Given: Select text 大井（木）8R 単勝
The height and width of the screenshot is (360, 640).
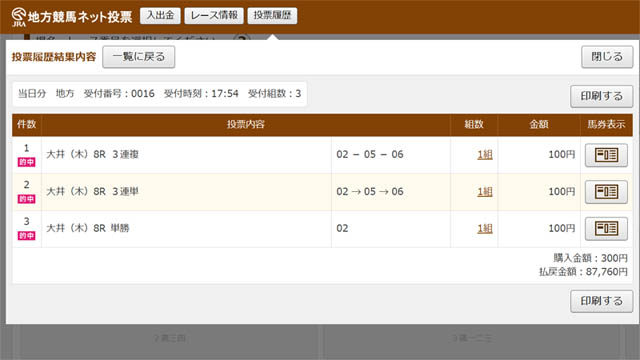Looking at the screenshot, I should 88,228.
